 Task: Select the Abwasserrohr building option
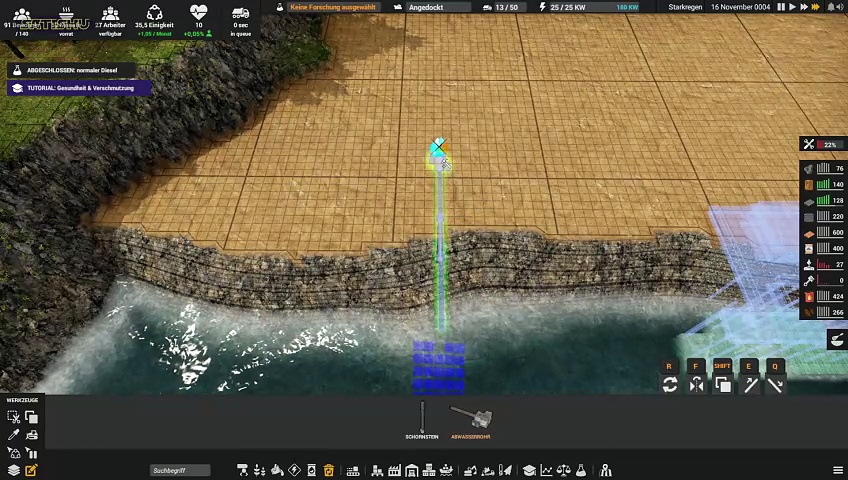click(470, 418)
